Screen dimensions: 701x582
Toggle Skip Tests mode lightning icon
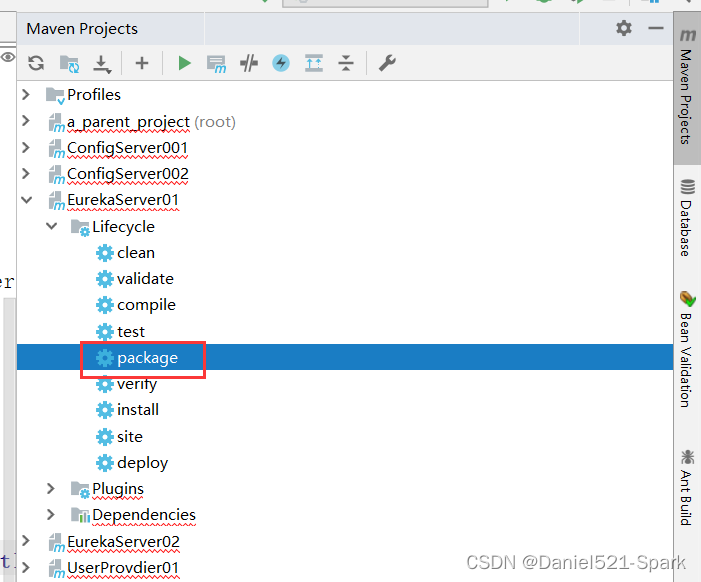point(281,63)
